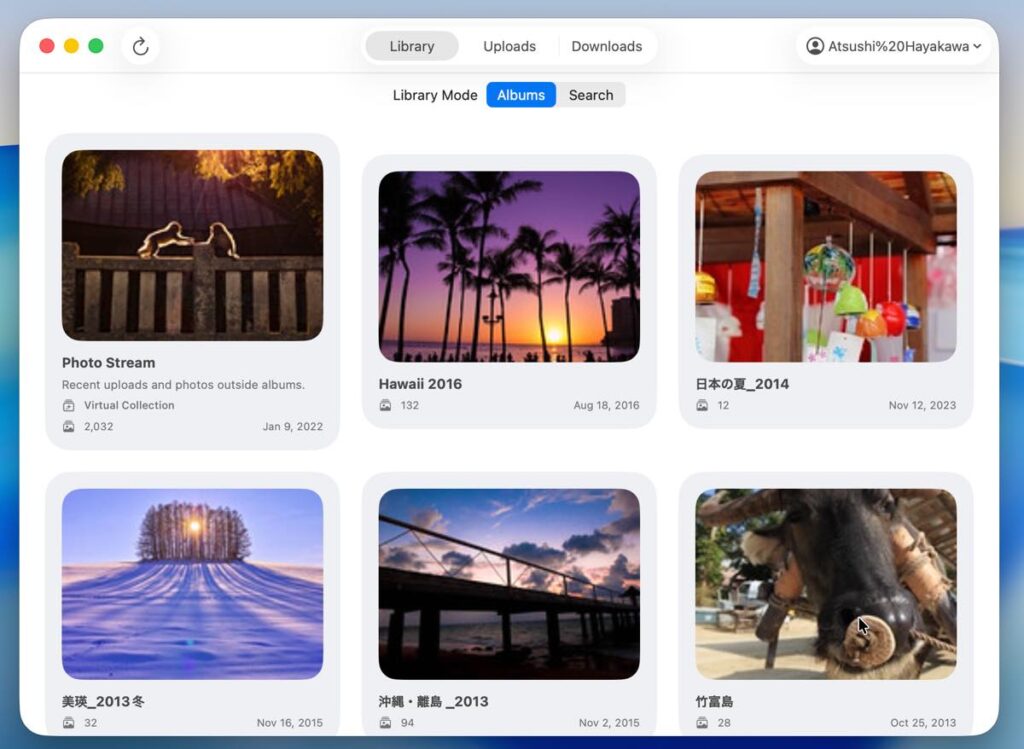Click the Virtual Collection icon under Photo Stream
The height and width of the screenshot is (749, 1024).
[69, 406]
